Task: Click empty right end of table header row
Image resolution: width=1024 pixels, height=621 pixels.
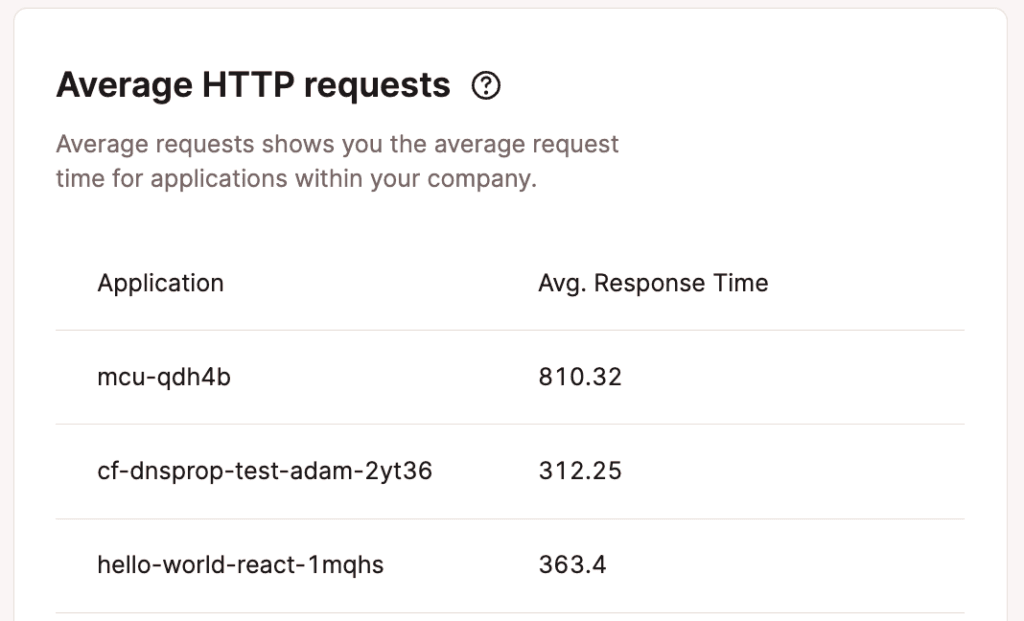Action: pyautogui.click(x=880, y=283)
